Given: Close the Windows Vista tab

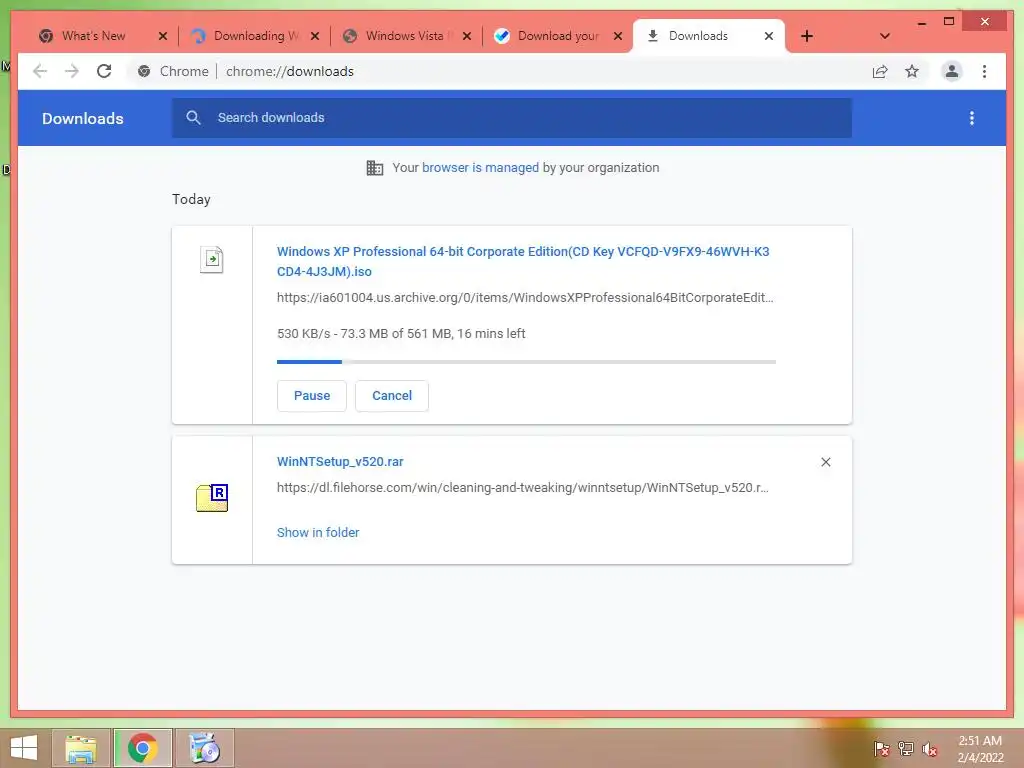Looking at the screenshot, I should 466,36.
